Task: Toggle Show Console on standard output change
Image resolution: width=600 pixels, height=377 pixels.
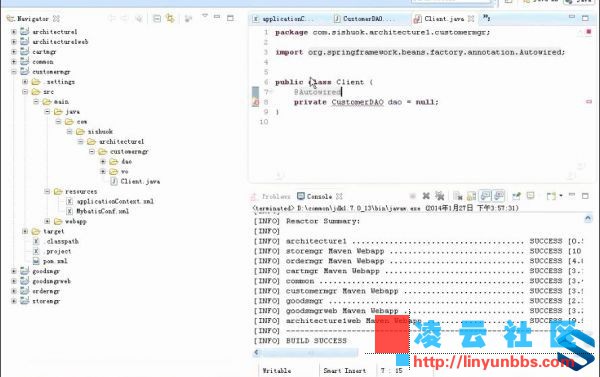Action: [x=485, y=196]
